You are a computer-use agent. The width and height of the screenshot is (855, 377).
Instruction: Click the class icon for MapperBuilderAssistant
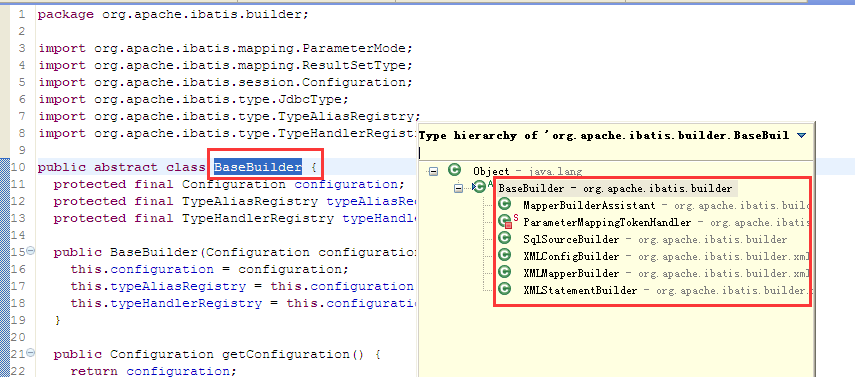coord(505,205)
